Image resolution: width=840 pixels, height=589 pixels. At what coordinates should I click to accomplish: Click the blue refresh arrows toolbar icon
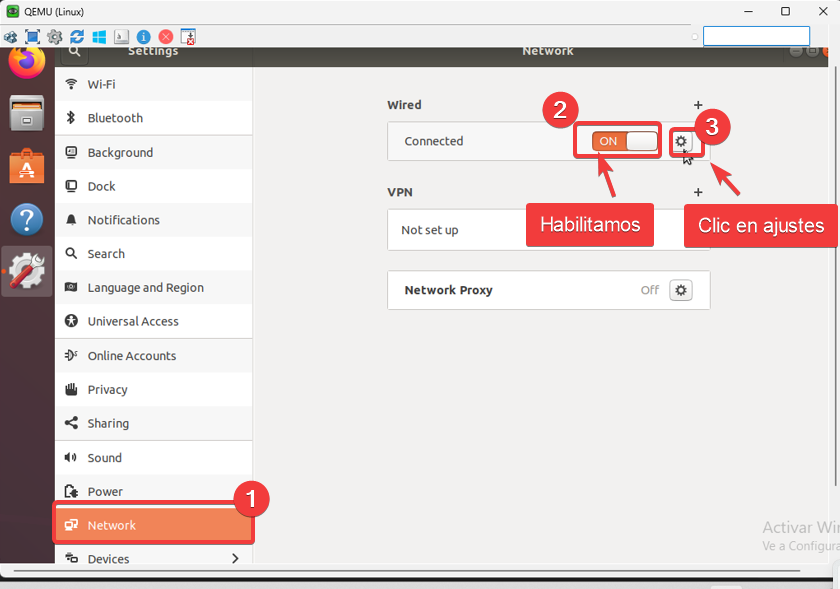tap(77, 37)
